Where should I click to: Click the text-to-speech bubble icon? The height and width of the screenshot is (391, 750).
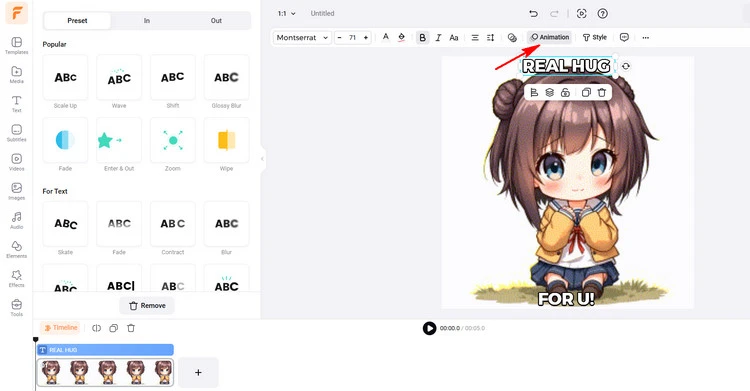click(624, 37)
